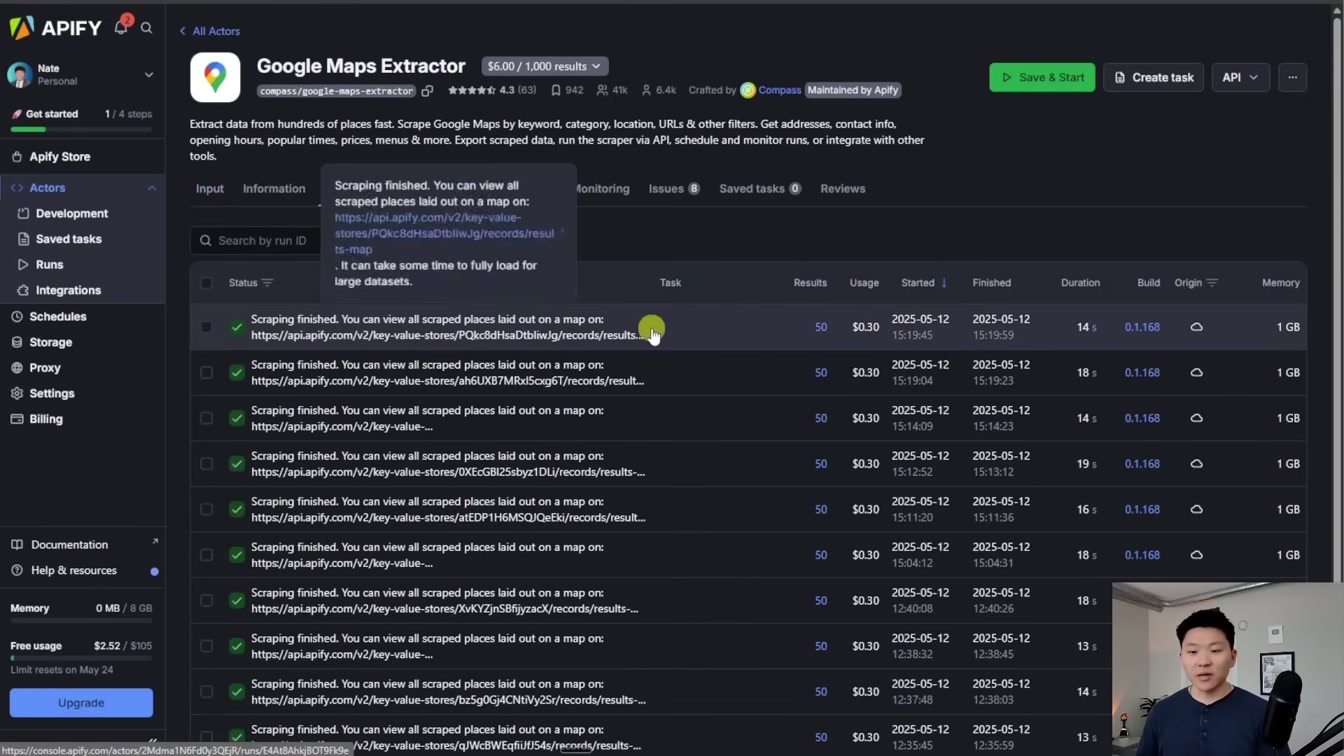Open Apify Store from the sidebar
1344x756 pixels.
tap(60, 157)
